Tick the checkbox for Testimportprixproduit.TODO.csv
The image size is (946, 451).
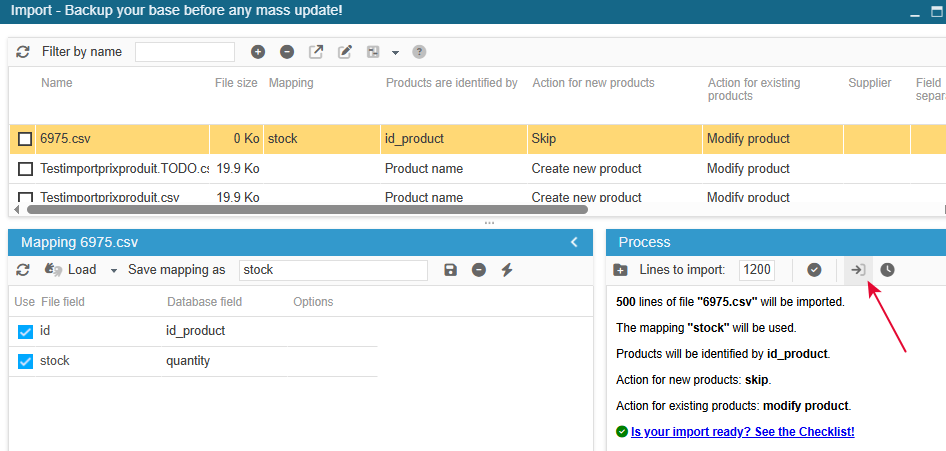[25, 169]
